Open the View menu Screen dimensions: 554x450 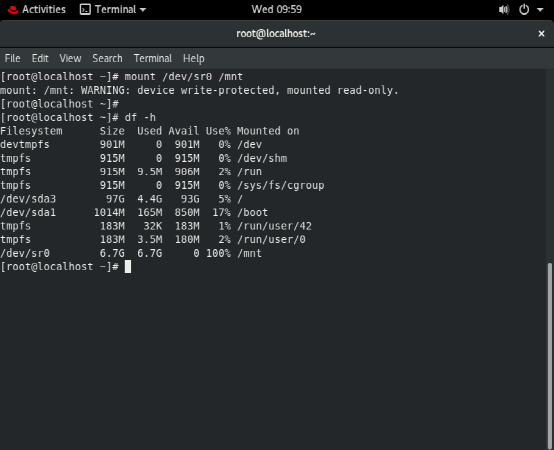pyautogui.click(x=70, y=58)
